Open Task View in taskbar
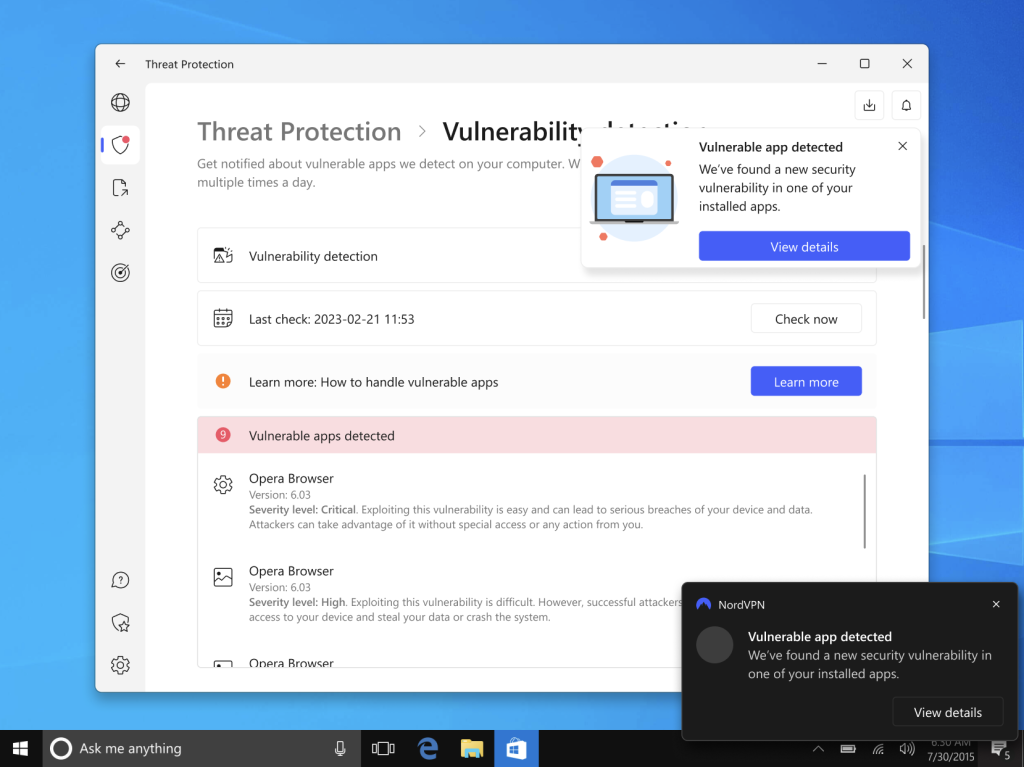The height and width of the screenshot is (767, 1024). (x=383, y=749)
